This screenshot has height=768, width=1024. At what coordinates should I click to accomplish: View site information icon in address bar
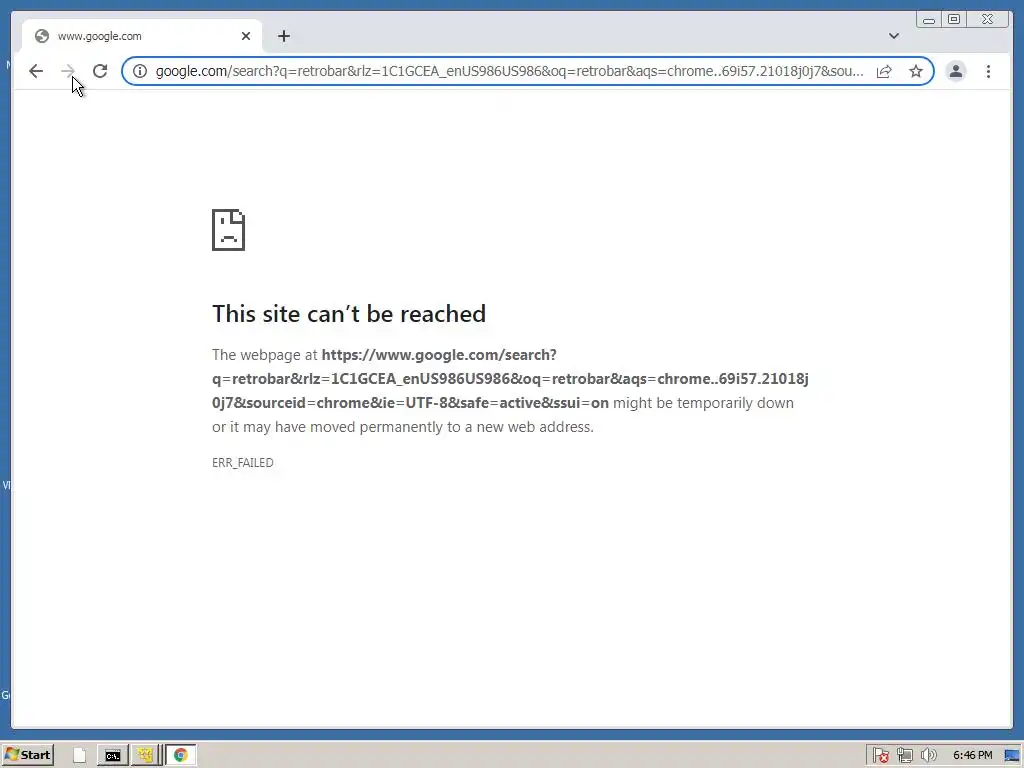pos(140,71)
